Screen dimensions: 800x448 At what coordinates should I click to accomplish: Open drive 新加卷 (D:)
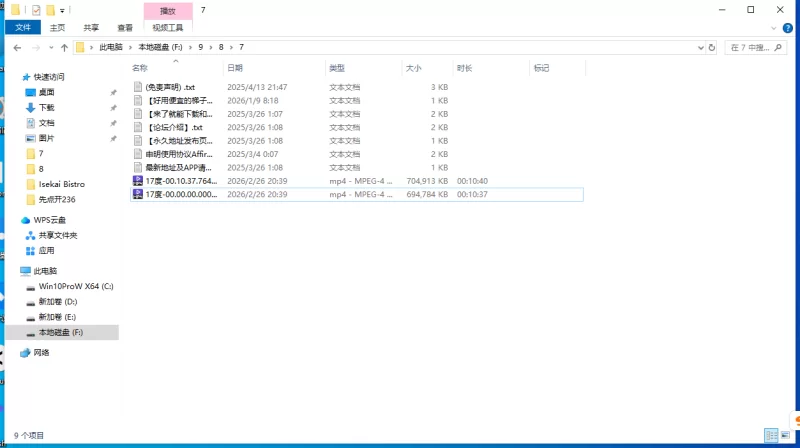pyautogui.click(x=58, y=302)
